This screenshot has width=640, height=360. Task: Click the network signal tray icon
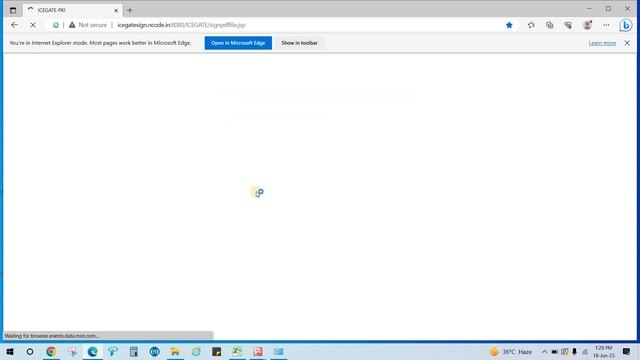tap(584, 351)
